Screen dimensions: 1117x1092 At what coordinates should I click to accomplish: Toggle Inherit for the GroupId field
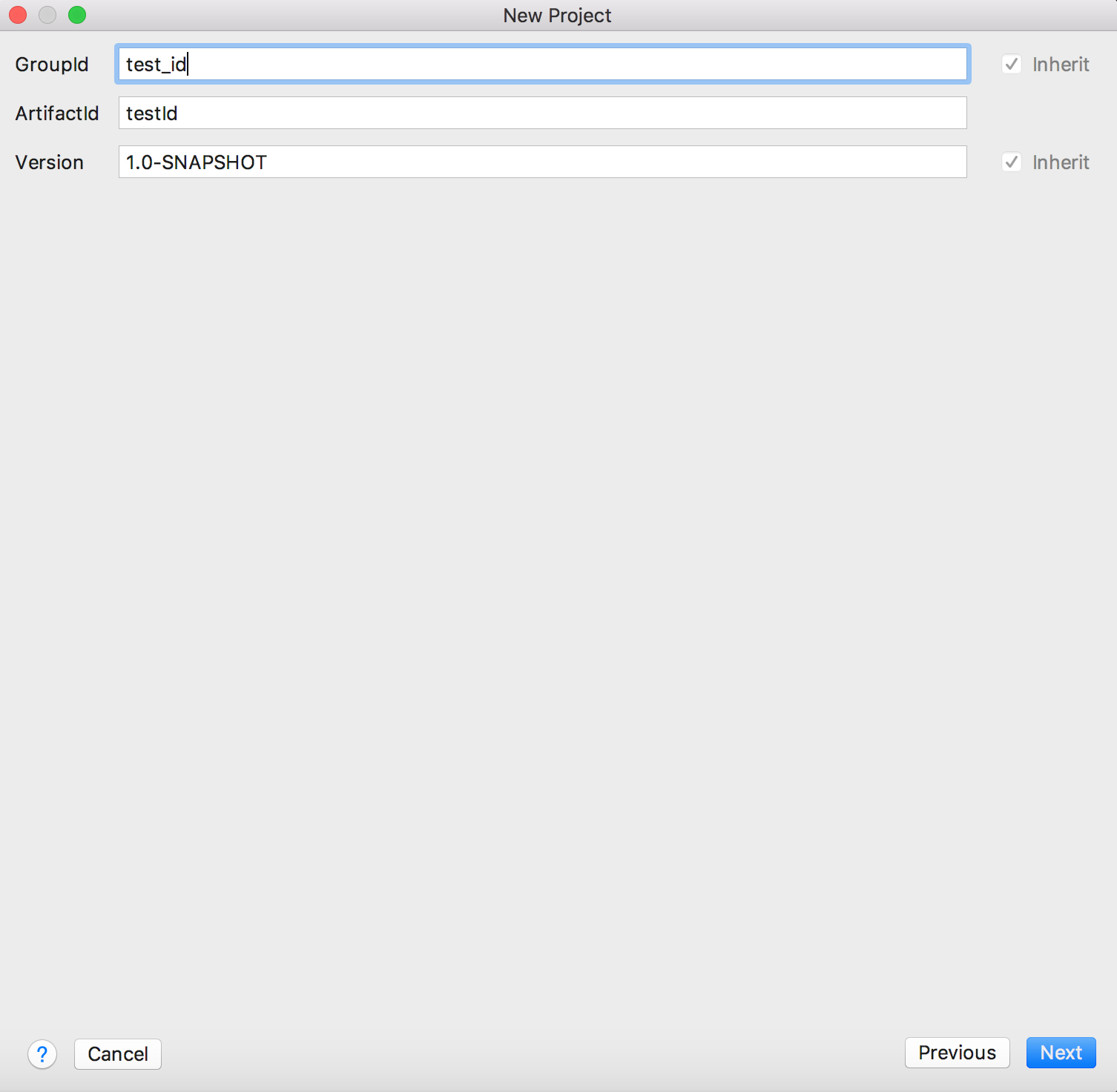click(x=1012, y=65)
